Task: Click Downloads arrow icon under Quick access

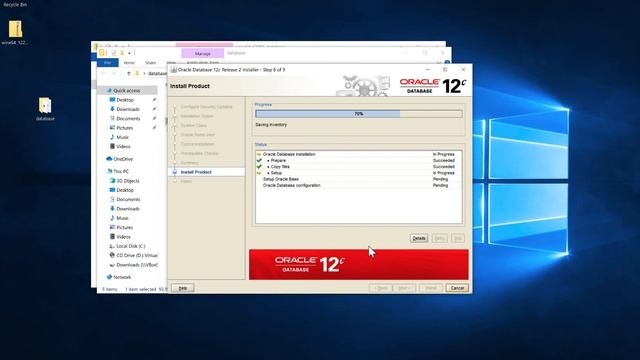Action: pyautogui.click(x=112, y=109)
